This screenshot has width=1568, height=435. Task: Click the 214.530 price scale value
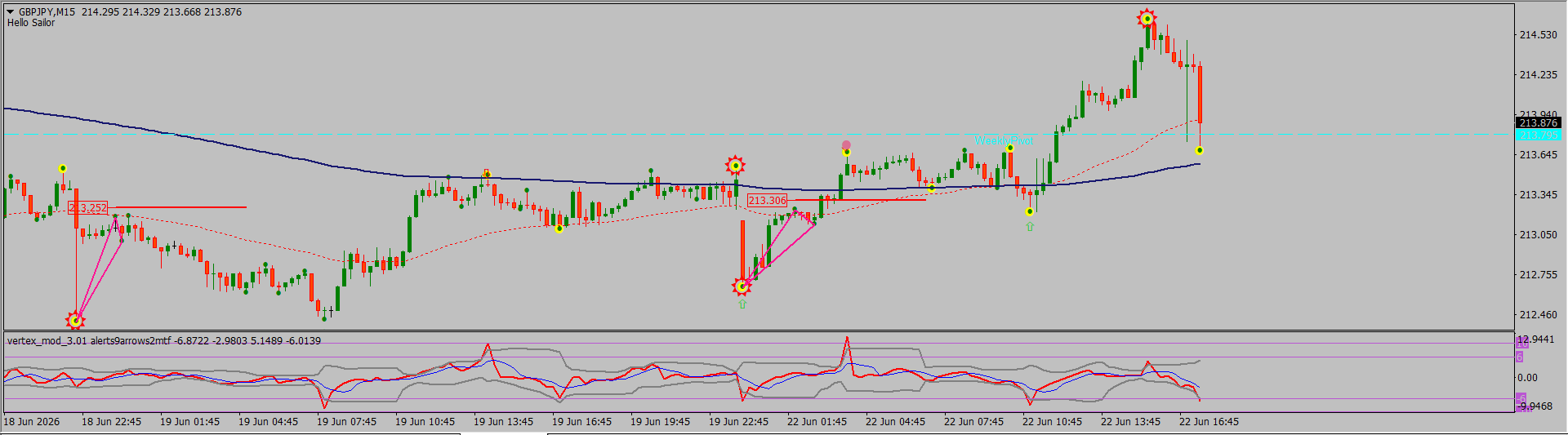click(1538, 35)
